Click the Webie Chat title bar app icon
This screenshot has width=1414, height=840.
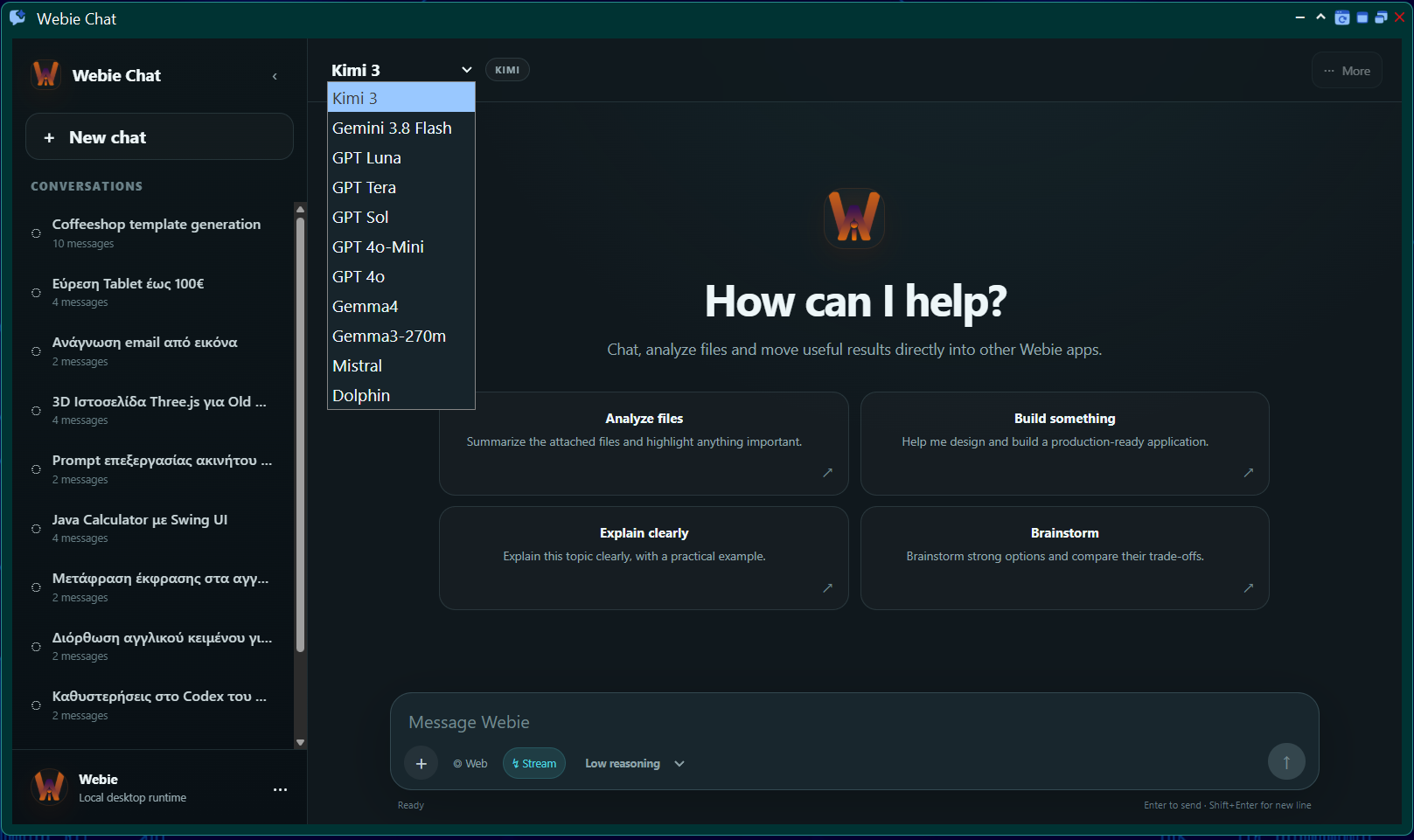(17, 18)
